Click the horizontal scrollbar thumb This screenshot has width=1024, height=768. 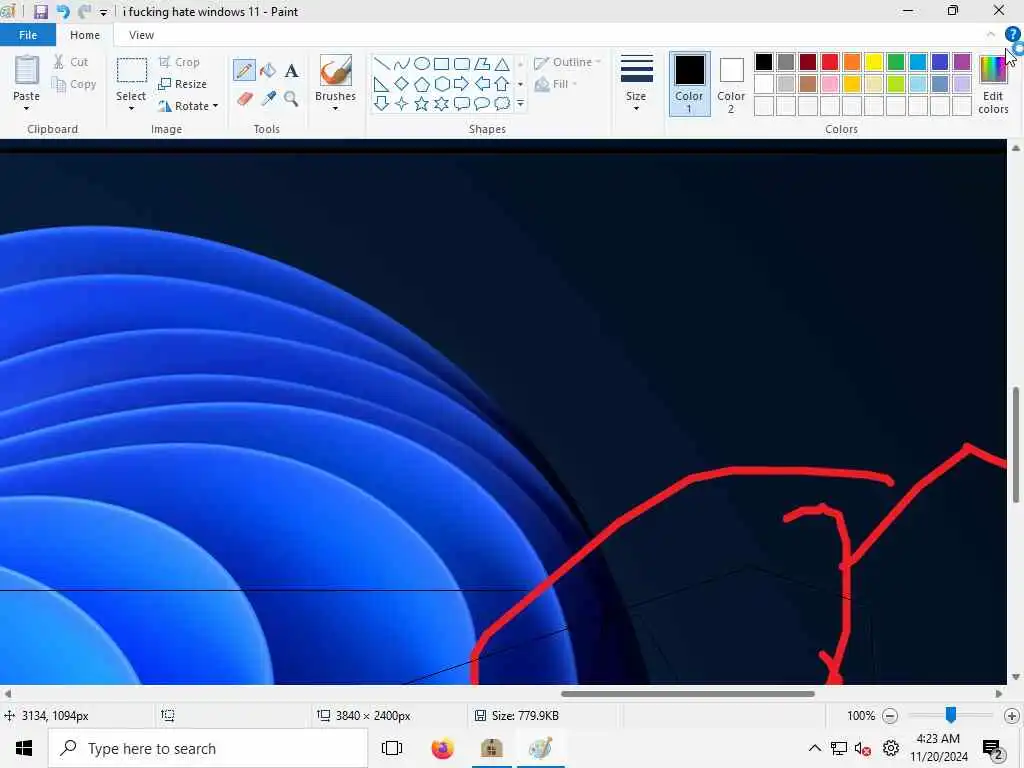(x=688, y=694)
